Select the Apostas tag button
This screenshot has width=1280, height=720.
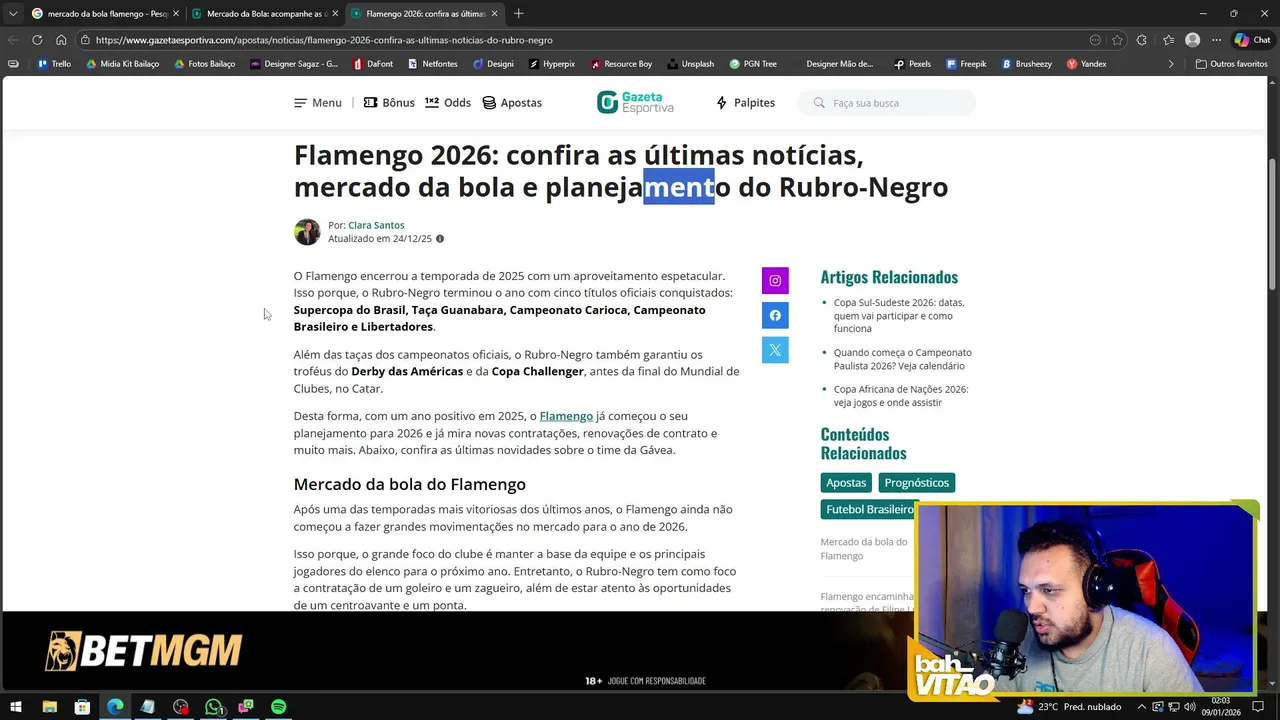tap(846, 483)
